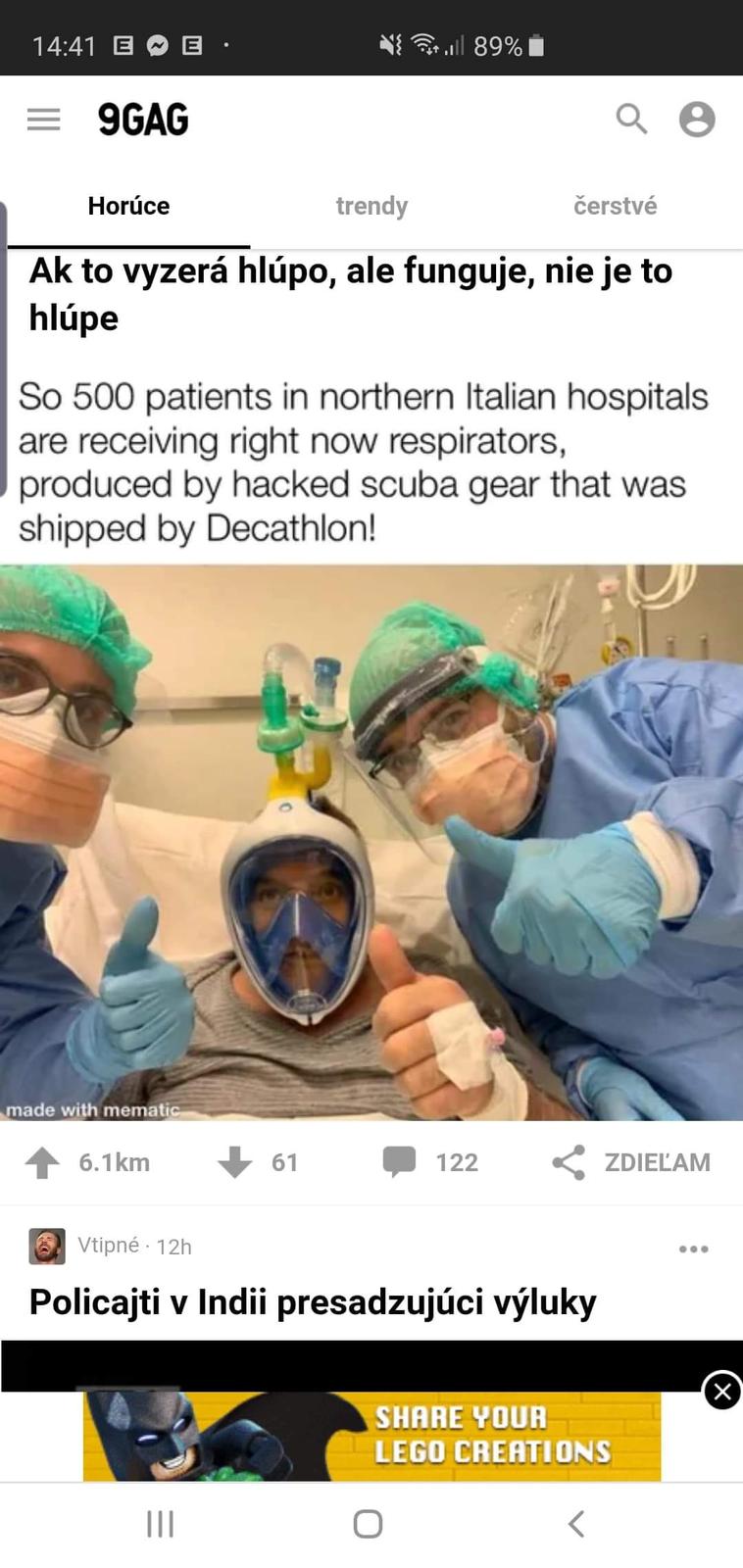Switch to the trendy tab
743x1568 pixels.
click(371, 206)
